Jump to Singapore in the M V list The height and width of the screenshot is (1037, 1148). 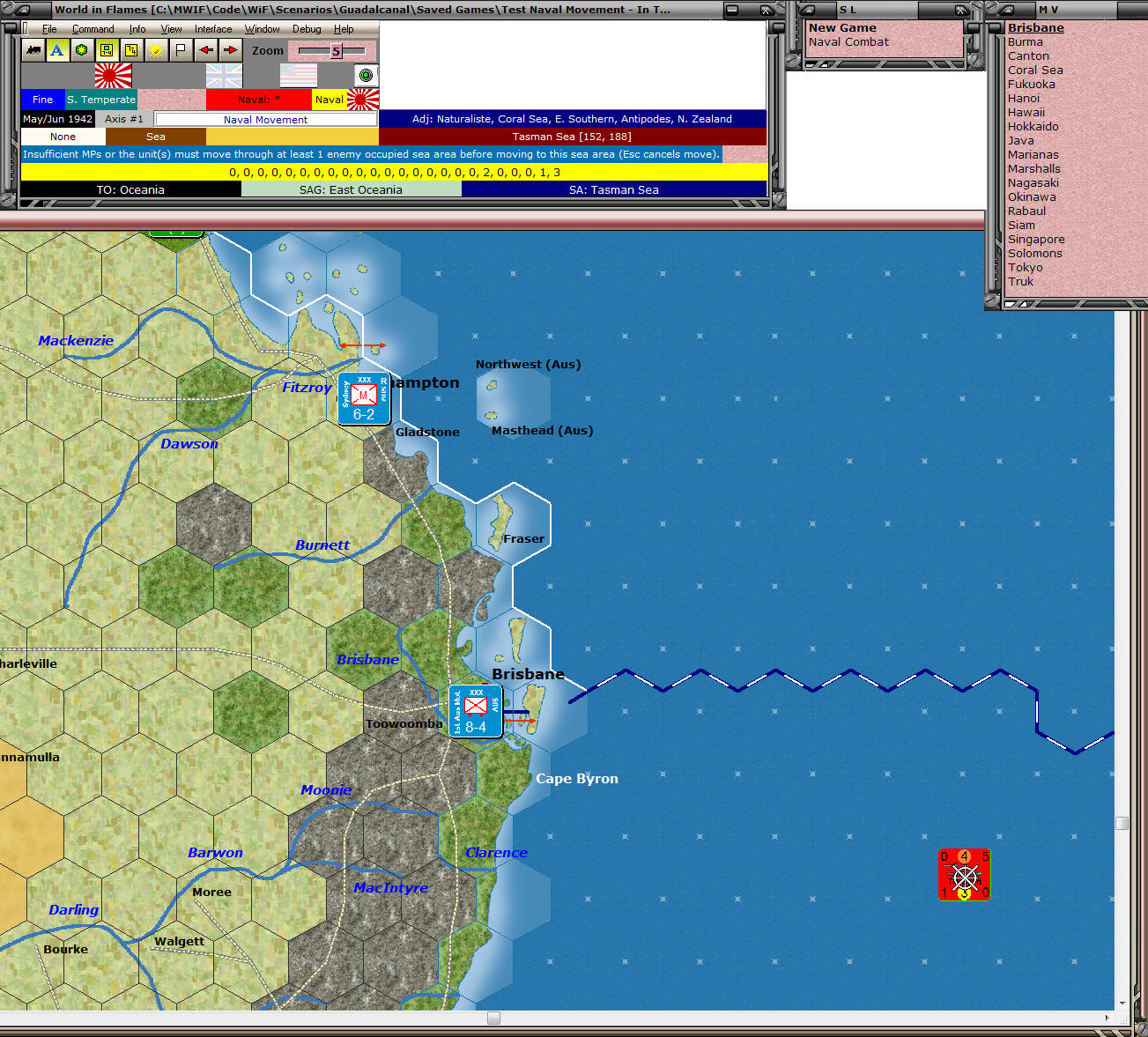pos(1036,239)
